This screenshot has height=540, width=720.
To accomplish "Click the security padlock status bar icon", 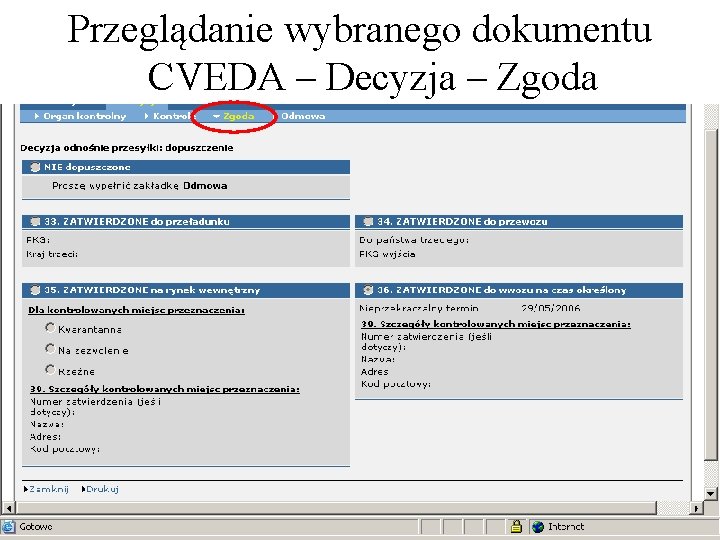I will pos(516,527).
